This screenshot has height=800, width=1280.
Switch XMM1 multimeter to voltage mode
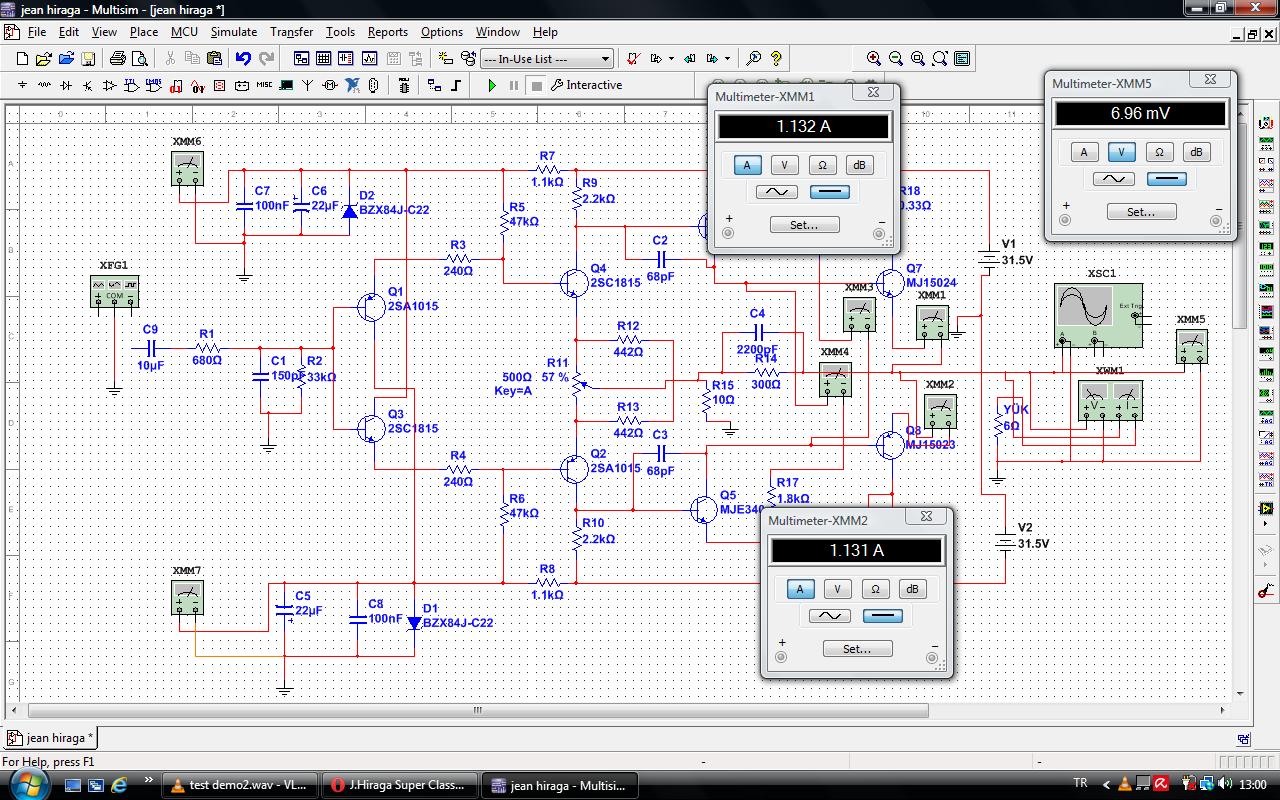point(784,165)
